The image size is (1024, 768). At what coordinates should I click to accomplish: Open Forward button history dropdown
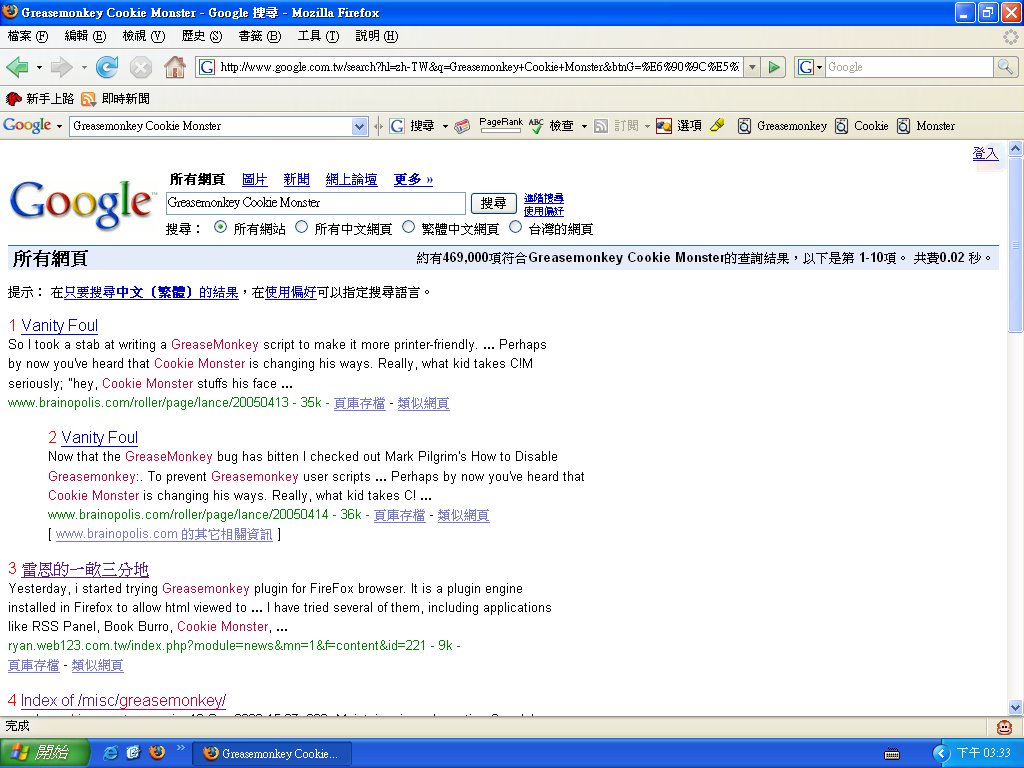[84, 67]
